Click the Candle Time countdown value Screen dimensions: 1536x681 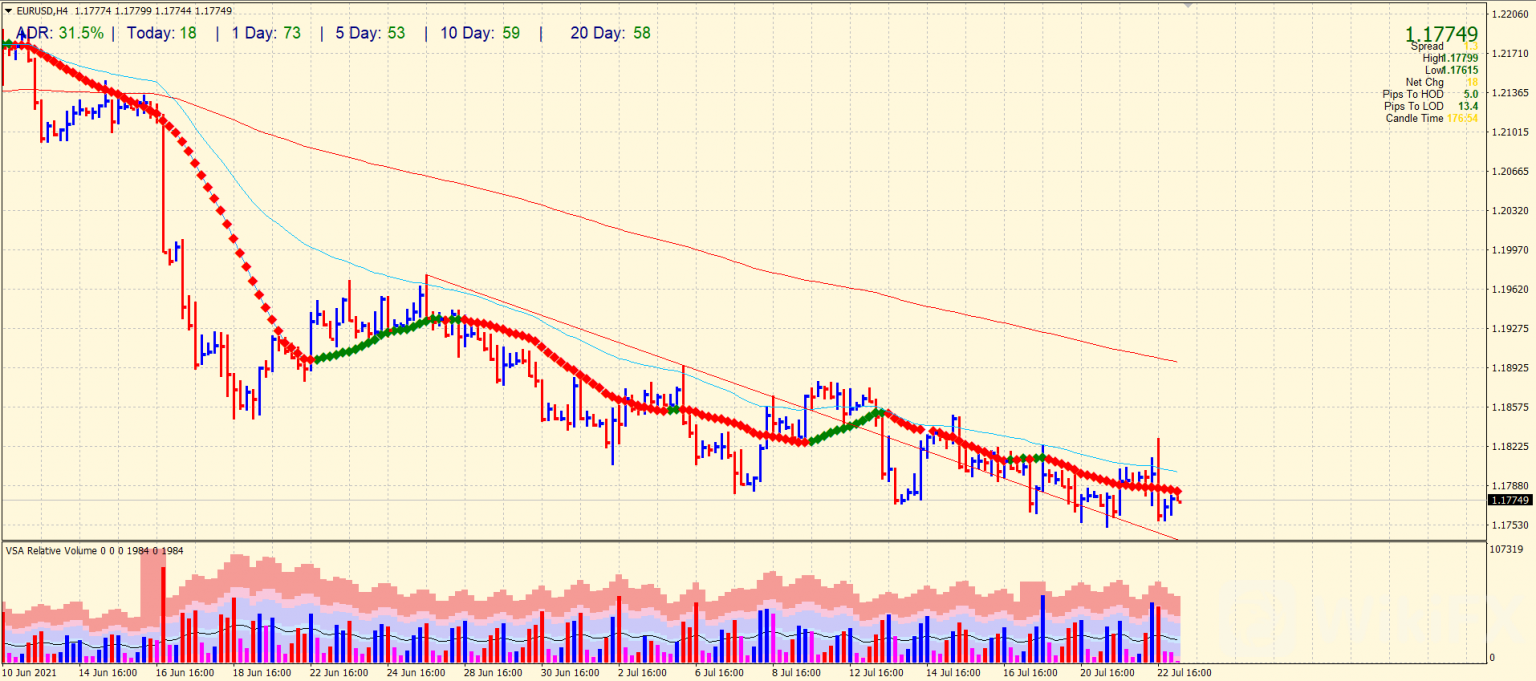pos(1463,118)
